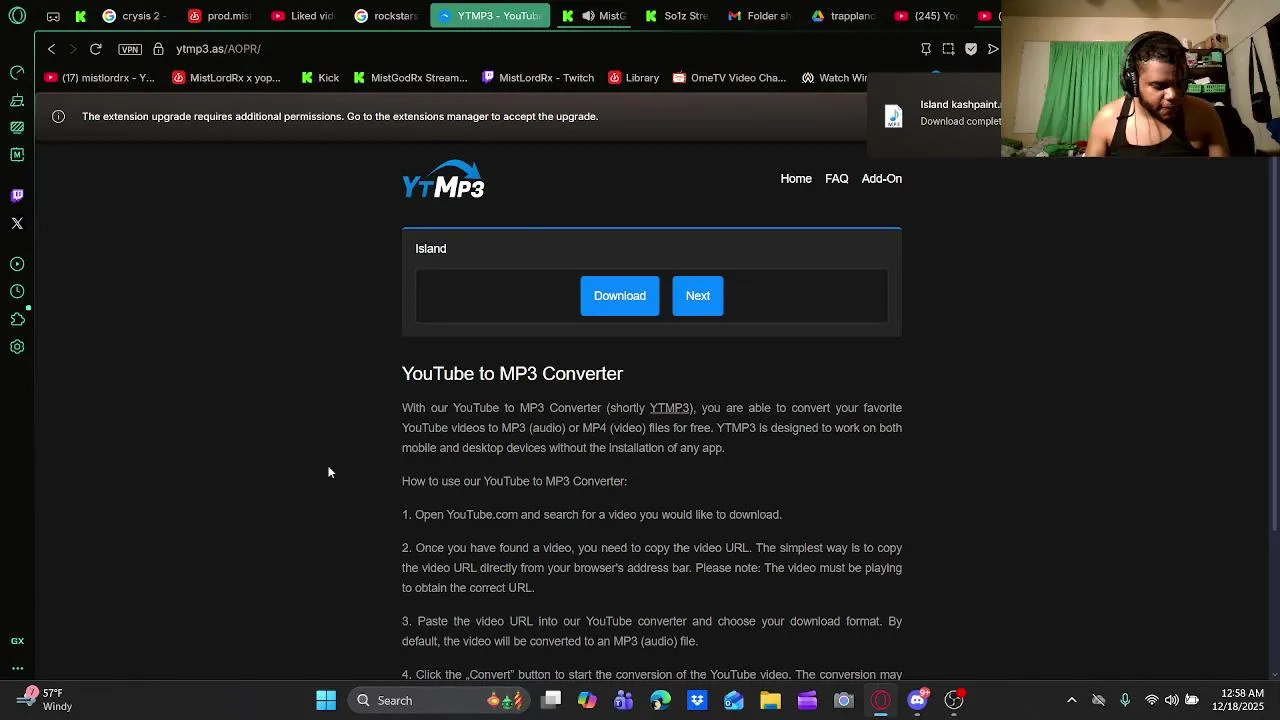Click the extension upgrade info icon
Viewport: 1280px width, 720px height.
click(x=58, y=117)
